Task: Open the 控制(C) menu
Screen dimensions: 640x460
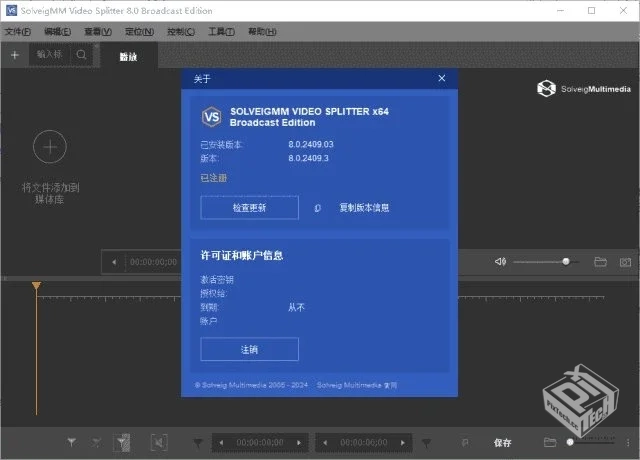Action: pyautogui.click(x=181, y=31)
